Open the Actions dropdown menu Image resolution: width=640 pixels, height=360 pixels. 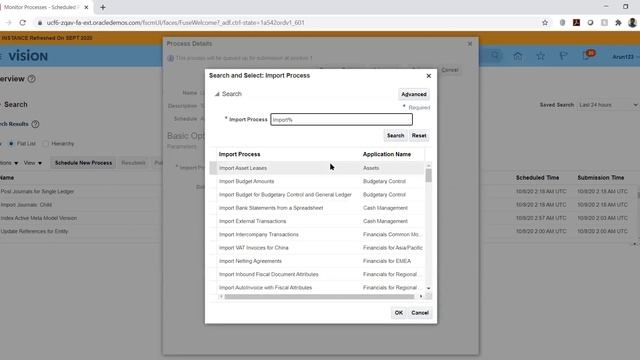9,163
